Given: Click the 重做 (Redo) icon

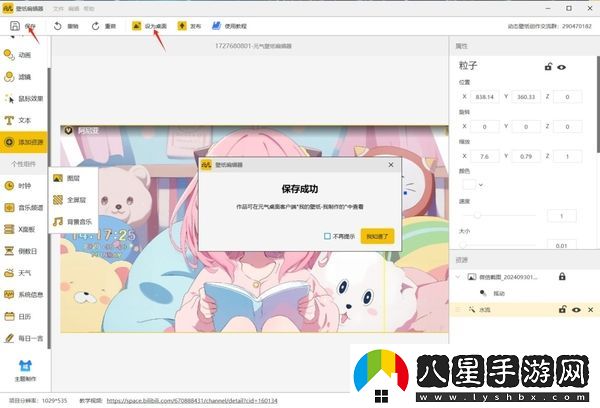Looking at the screenshot, I should [x=101, y=27].
